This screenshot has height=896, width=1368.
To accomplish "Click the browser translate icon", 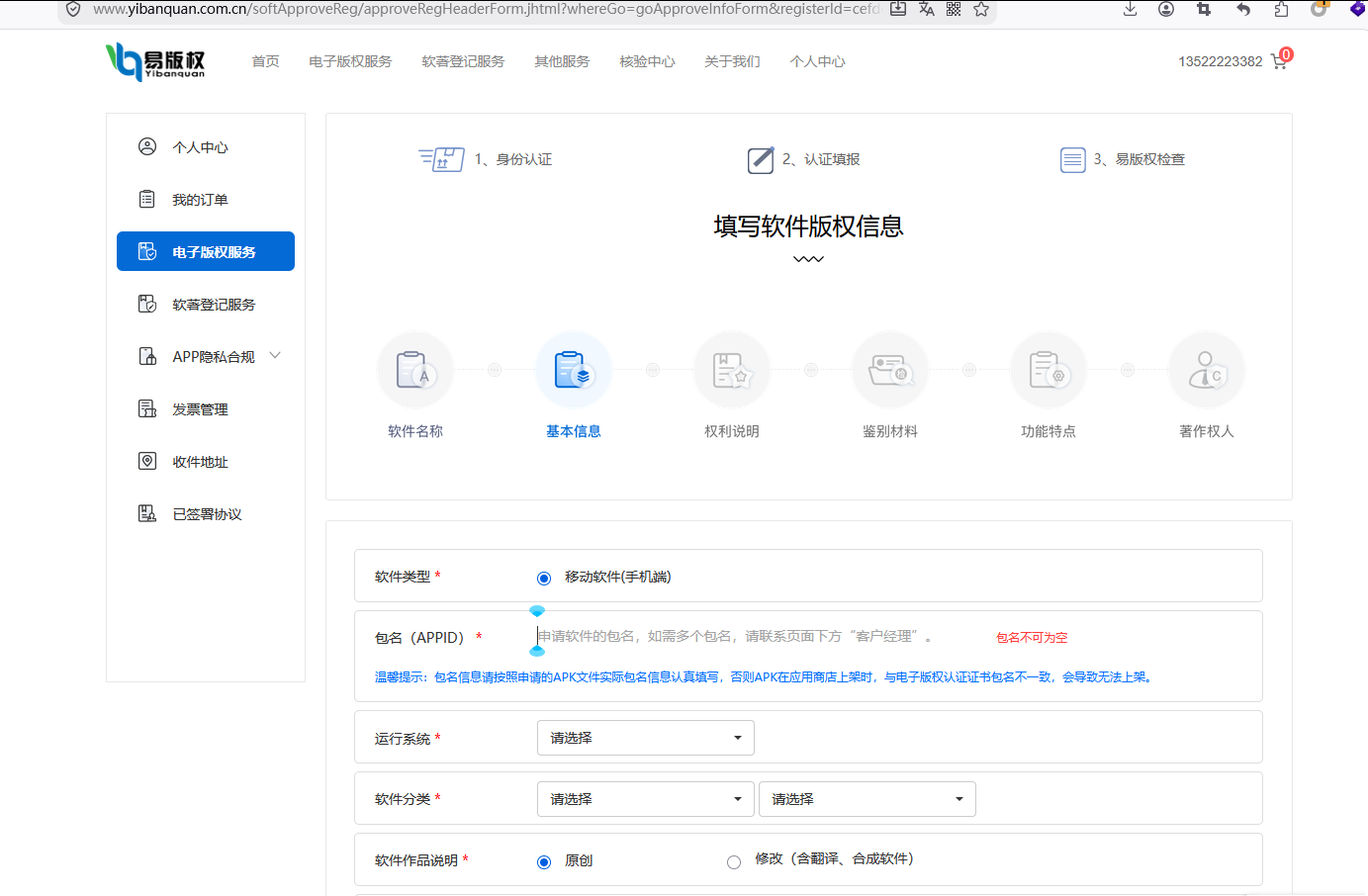I will [927, 9].
